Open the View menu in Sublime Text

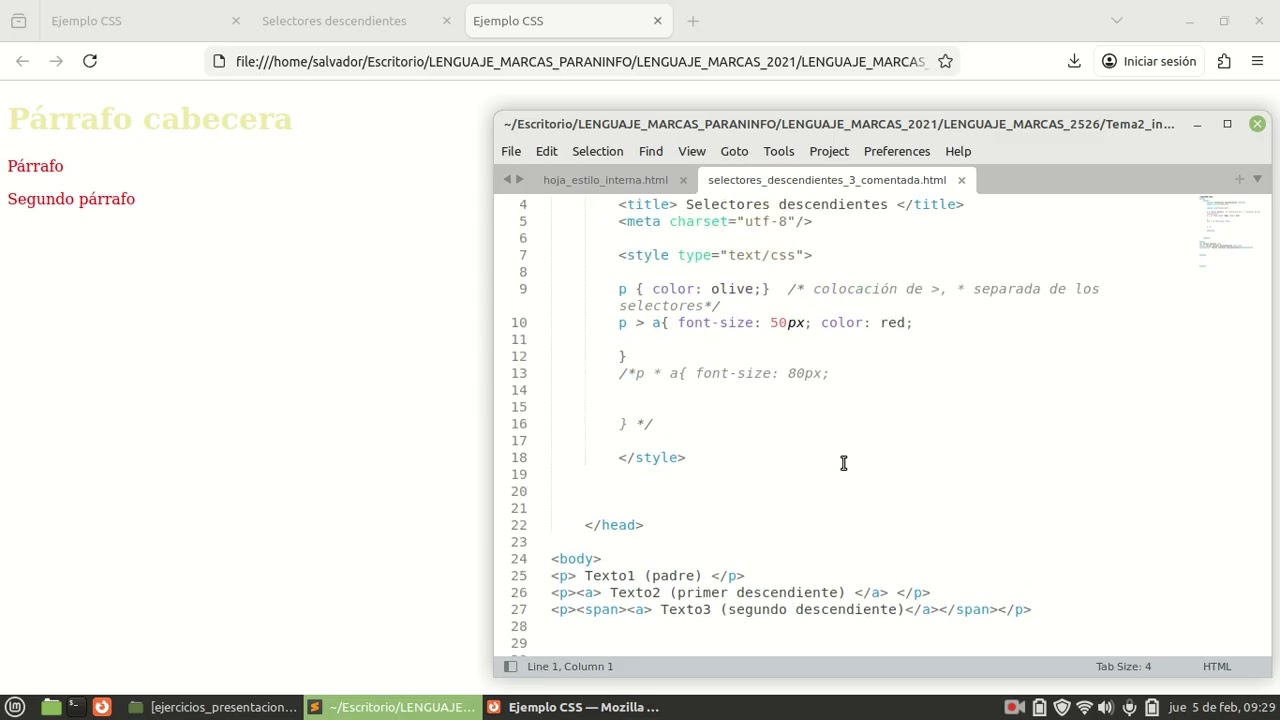point(692,151)
